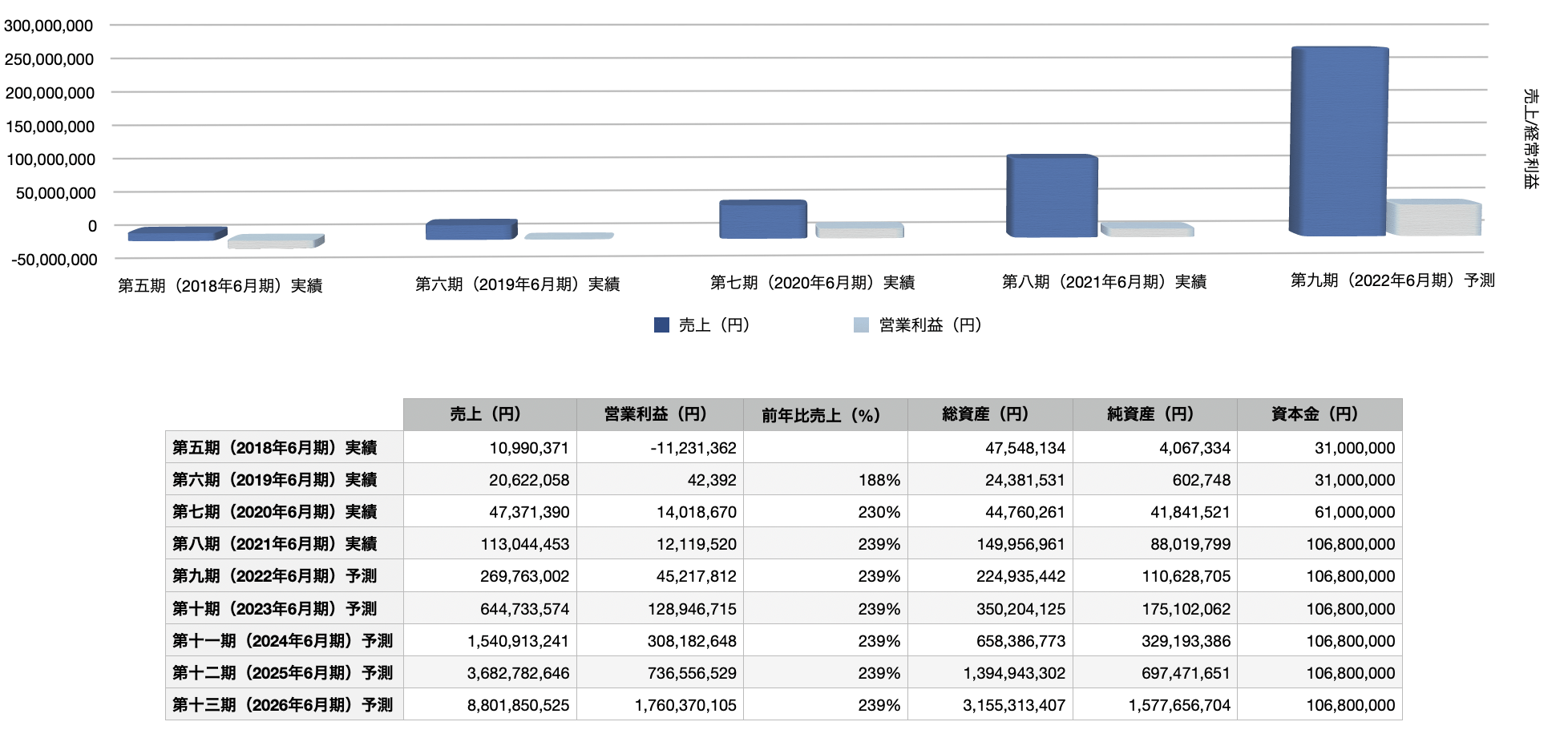Select the 188% growth rate cell
Viewport: 1568px width, 750px height.
click(x=879, y=480)
